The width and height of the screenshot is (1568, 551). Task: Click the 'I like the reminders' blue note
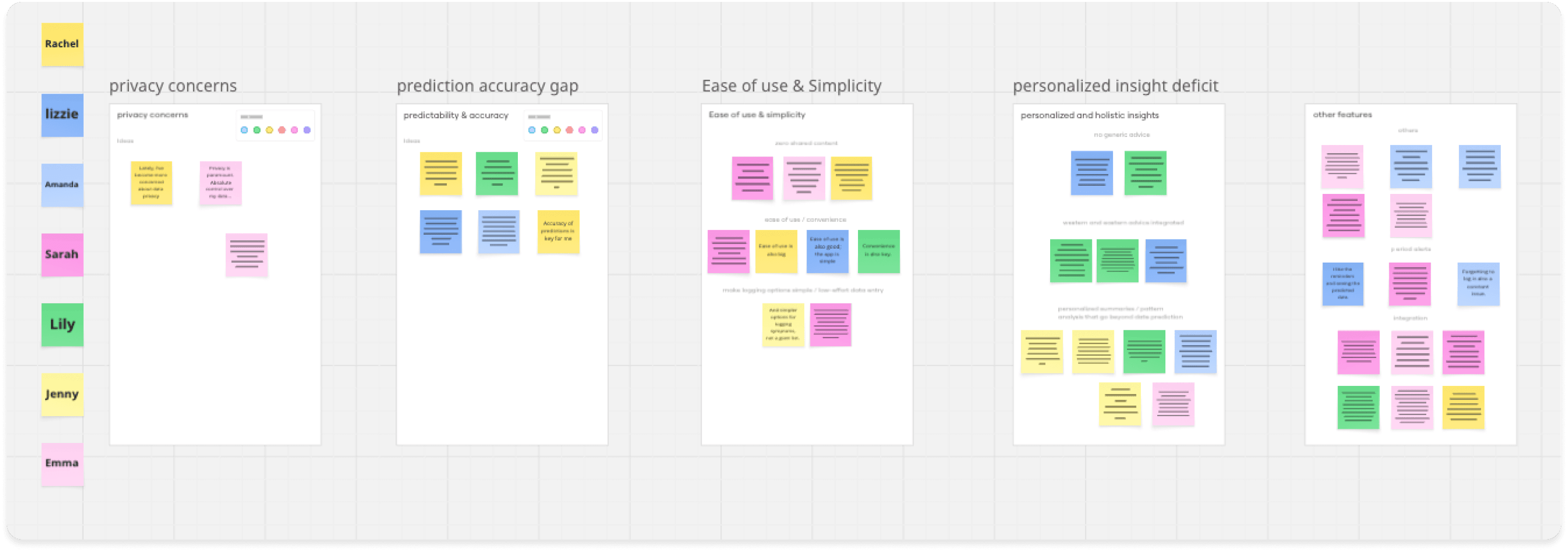click(x=1342, y=283)
